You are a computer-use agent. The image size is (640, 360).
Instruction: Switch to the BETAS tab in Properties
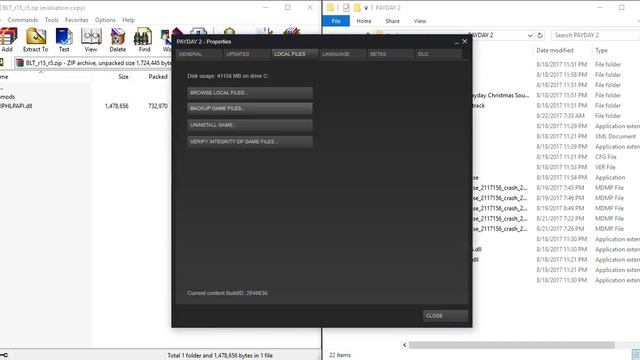coord(390,54)
